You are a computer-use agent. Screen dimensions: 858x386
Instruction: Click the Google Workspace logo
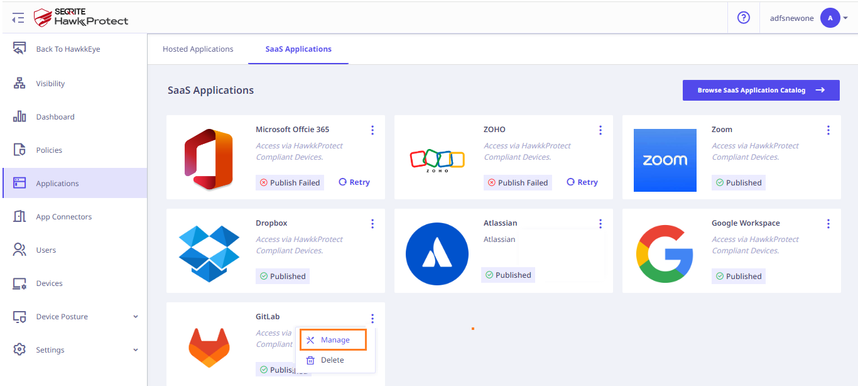(x=664, y=254)
